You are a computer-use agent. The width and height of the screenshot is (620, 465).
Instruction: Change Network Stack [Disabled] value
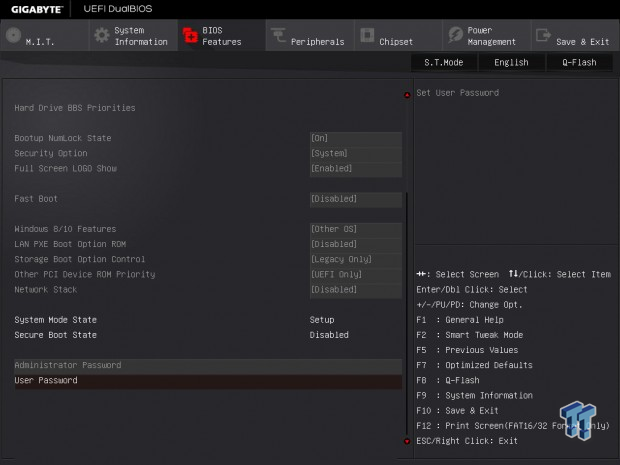[x=356, y=289]
